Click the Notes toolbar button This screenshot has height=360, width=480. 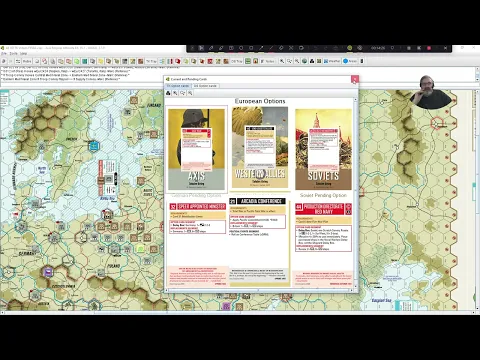268,61
